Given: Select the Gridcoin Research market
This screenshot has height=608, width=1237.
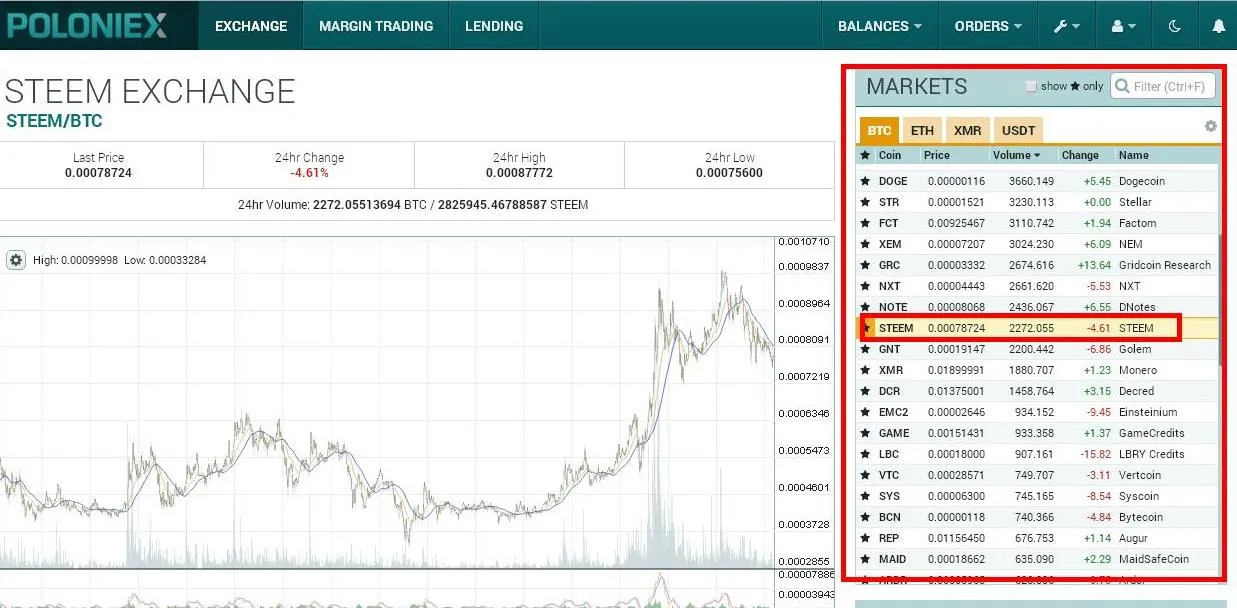Looking at the screenshot, I should (x=1164, y=265).
